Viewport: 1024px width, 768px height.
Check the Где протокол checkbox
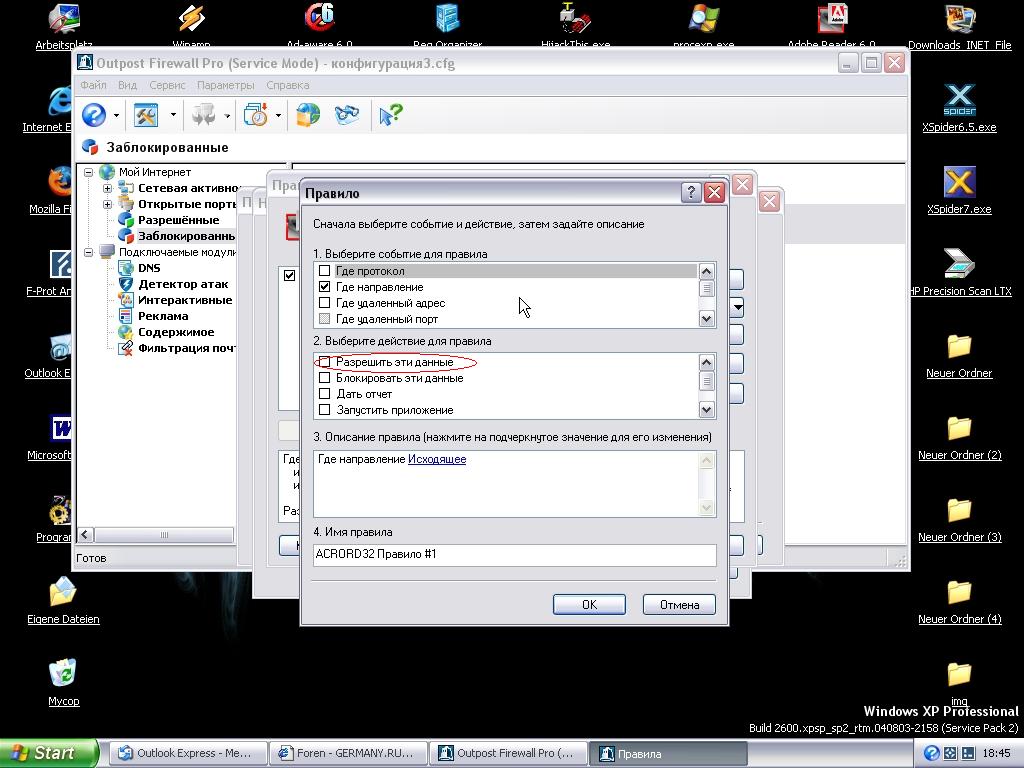coord(324,271)
